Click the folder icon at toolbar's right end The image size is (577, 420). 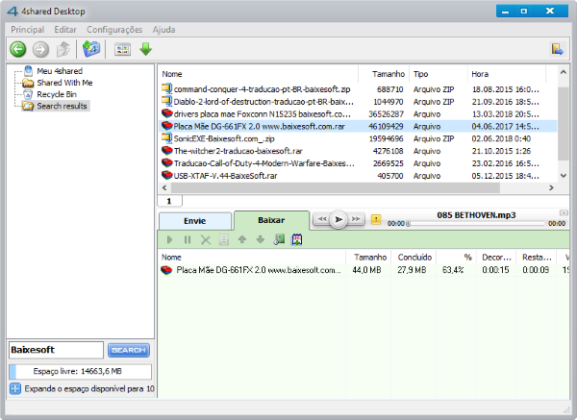click(x=557, y=49)
